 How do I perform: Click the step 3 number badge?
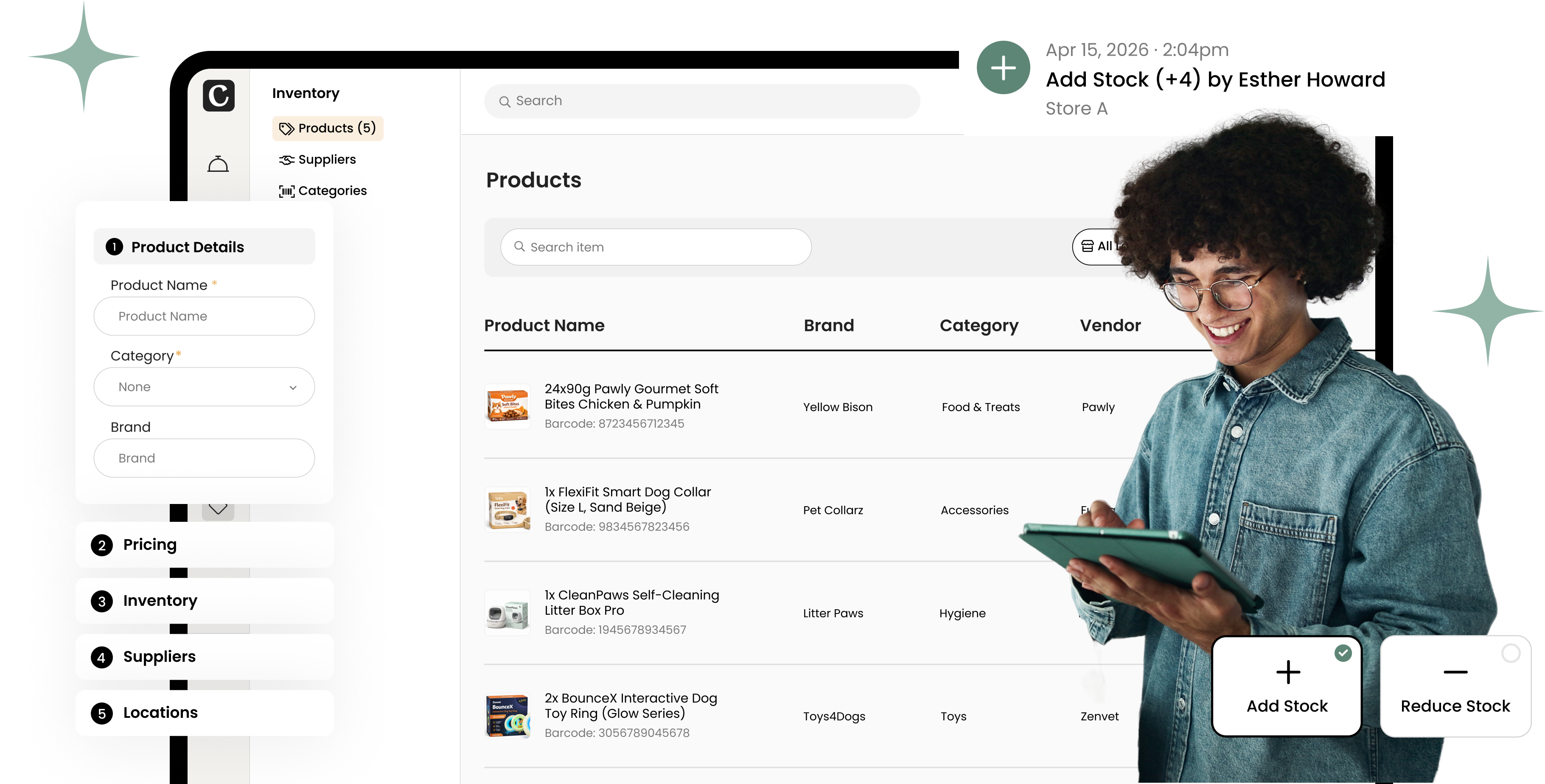[x=101, y=601]
